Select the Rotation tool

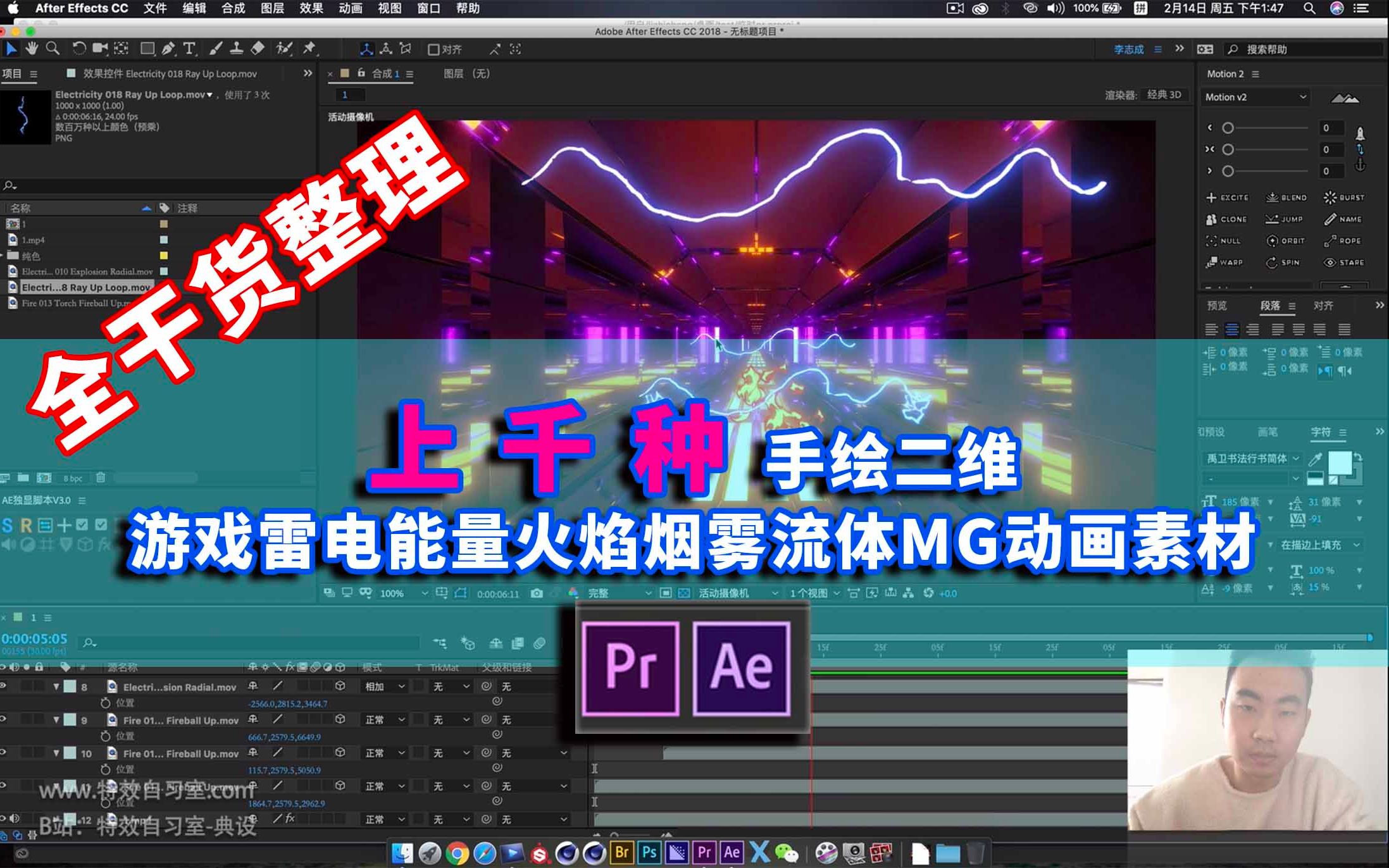coord(79,49)
